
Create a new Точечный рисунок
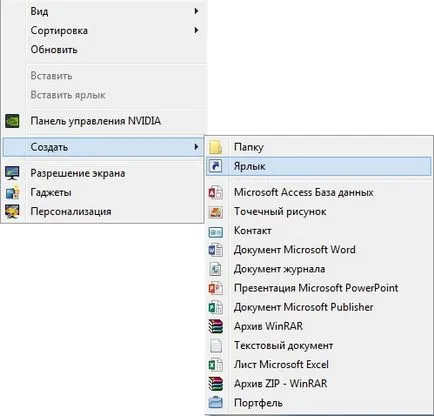click(x=318, y=212)
